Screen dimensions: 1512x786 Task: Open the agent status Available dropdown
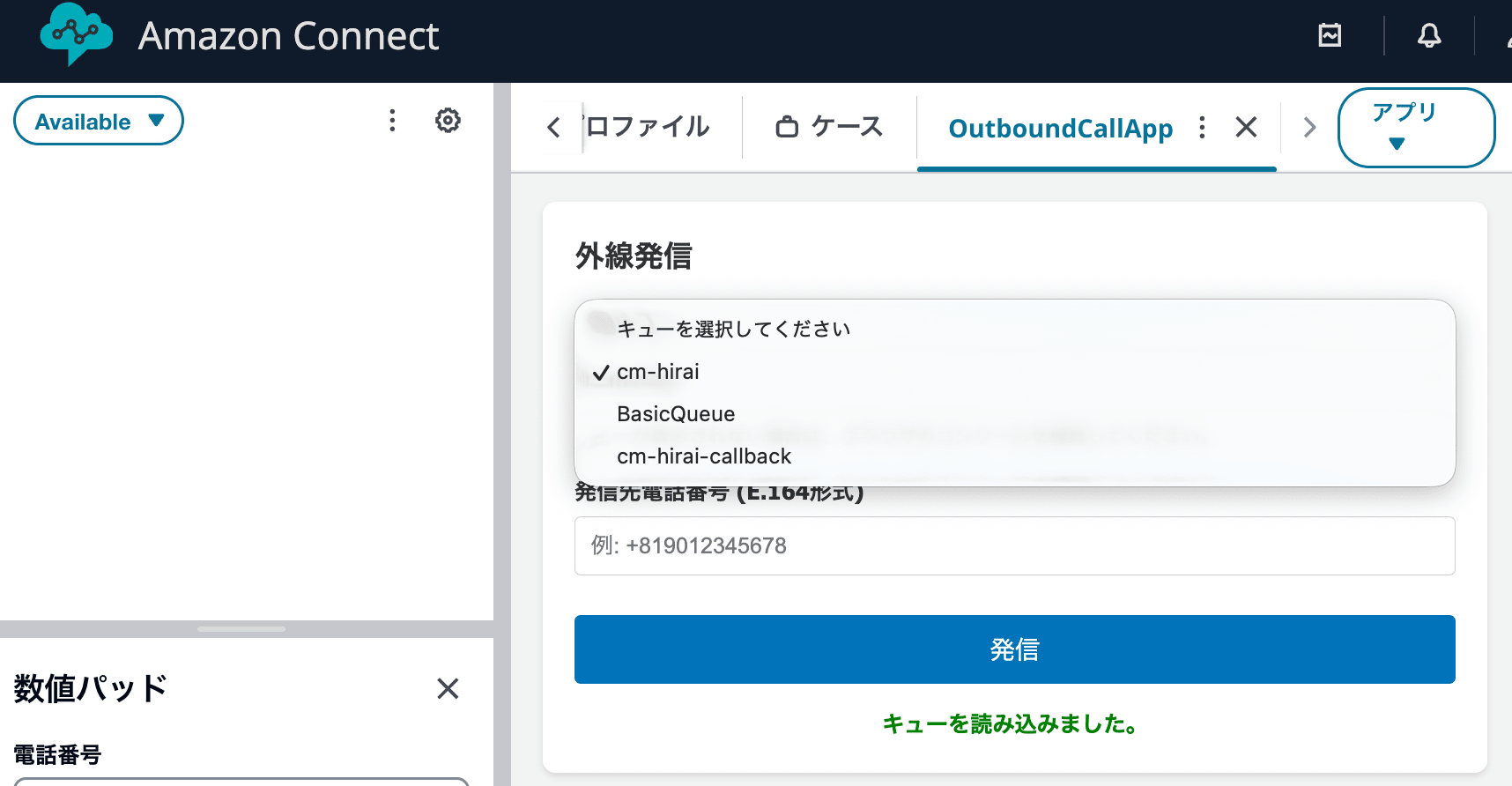point(99,121)
